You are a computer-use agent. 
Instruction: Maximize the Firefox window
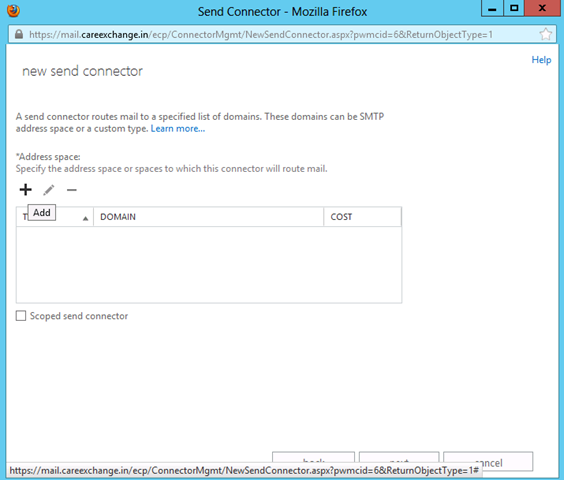click(514, 8)
